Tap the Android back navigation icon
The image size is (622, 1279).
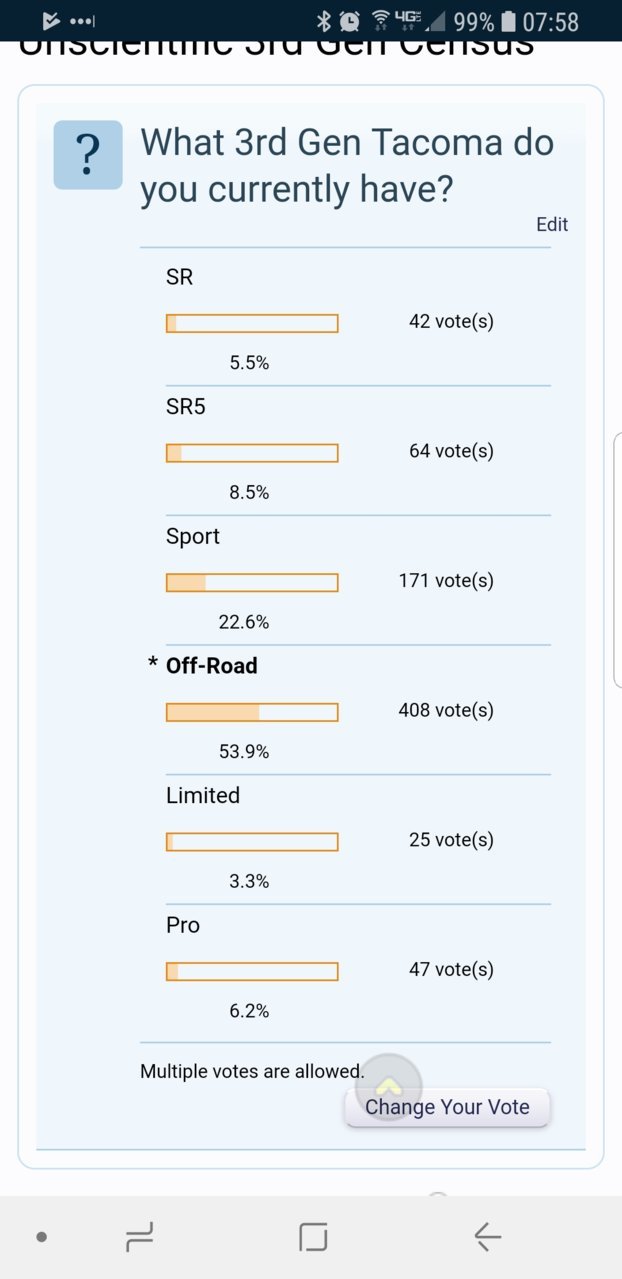click(x=487, y=1237)
